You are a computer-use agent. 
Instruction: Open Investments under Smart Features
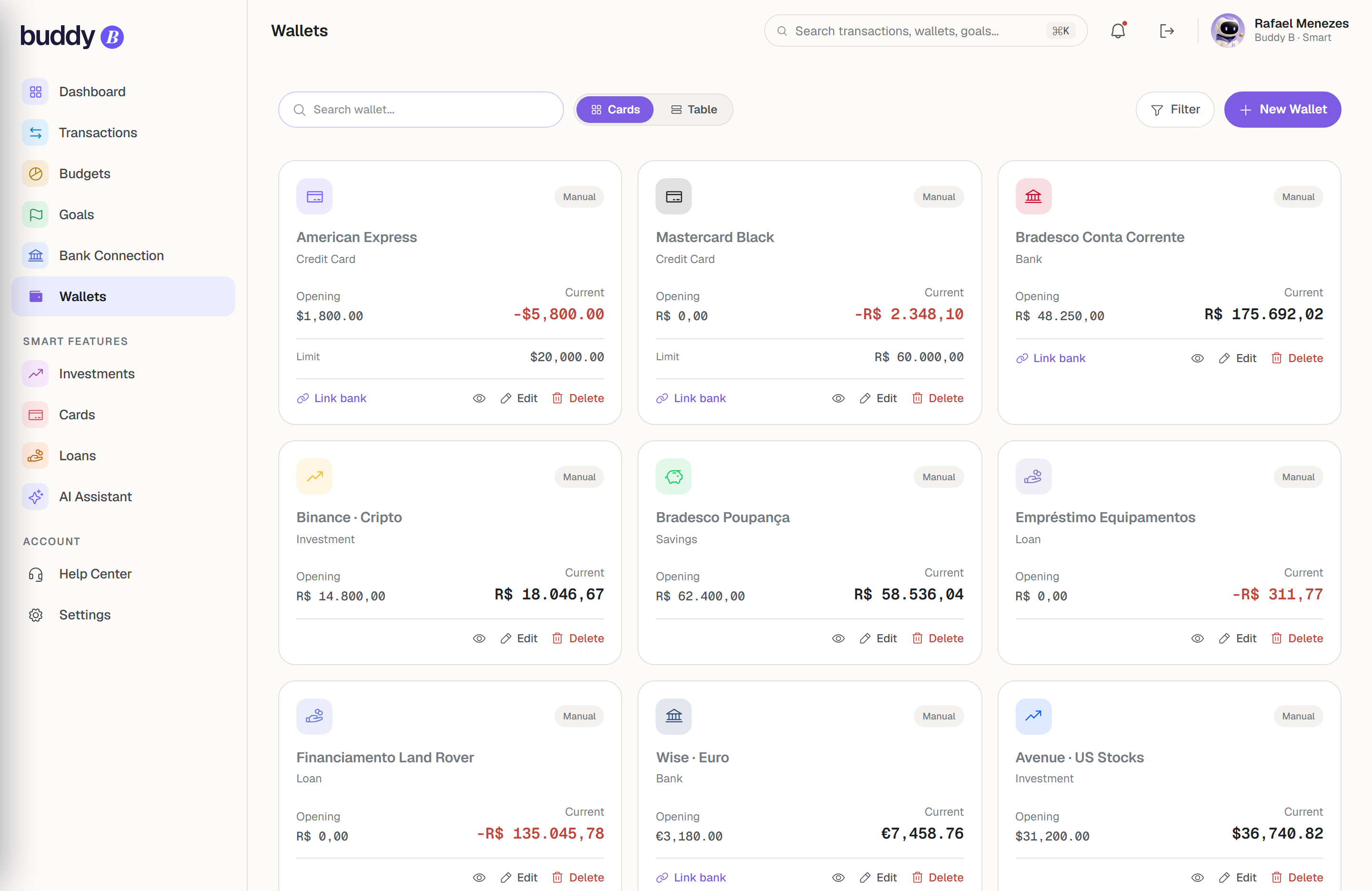click(123, 374)
